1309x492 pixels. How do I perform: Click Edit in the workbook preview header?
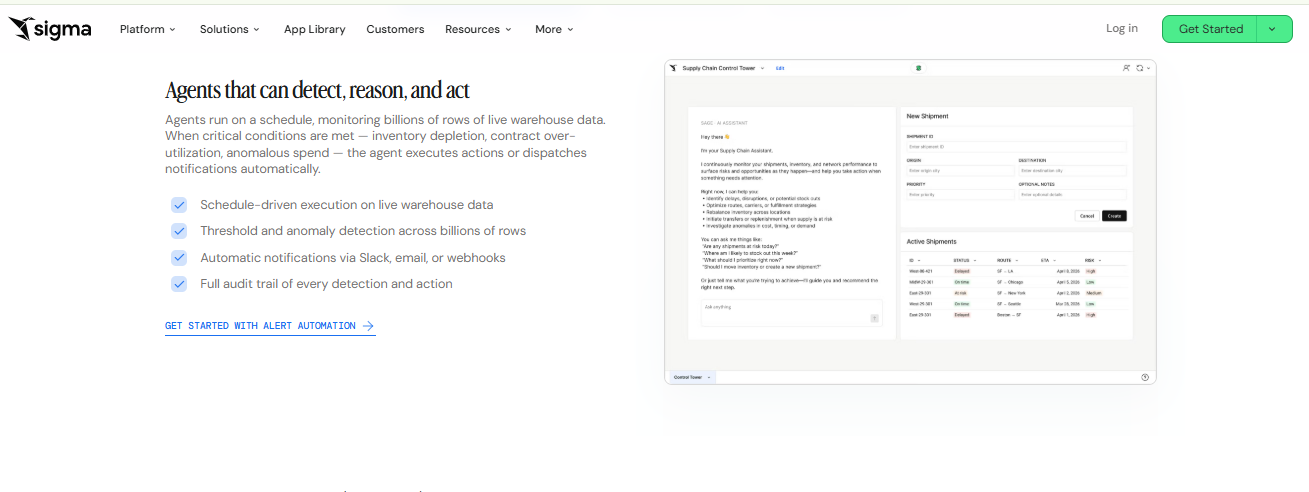[x=780, y=68]
